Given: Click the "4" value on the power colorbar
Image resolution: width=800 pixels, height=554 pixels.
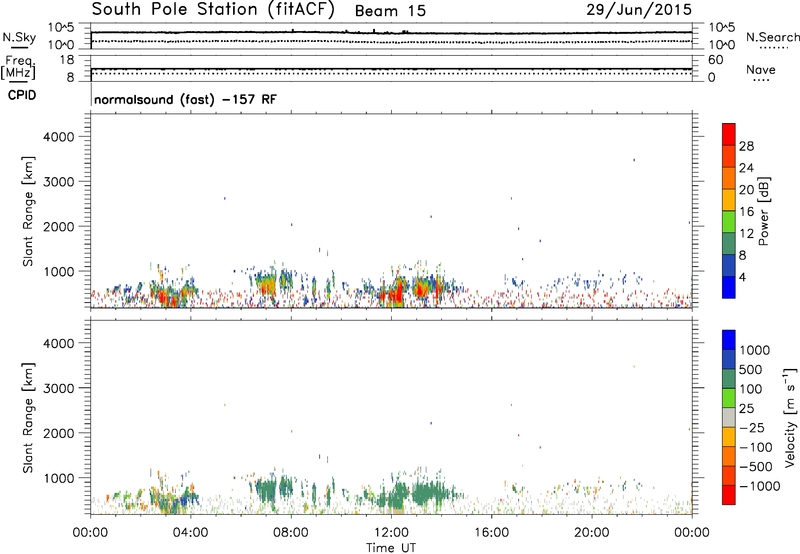Looking at the screenshot, I should [x=743, y=277].
